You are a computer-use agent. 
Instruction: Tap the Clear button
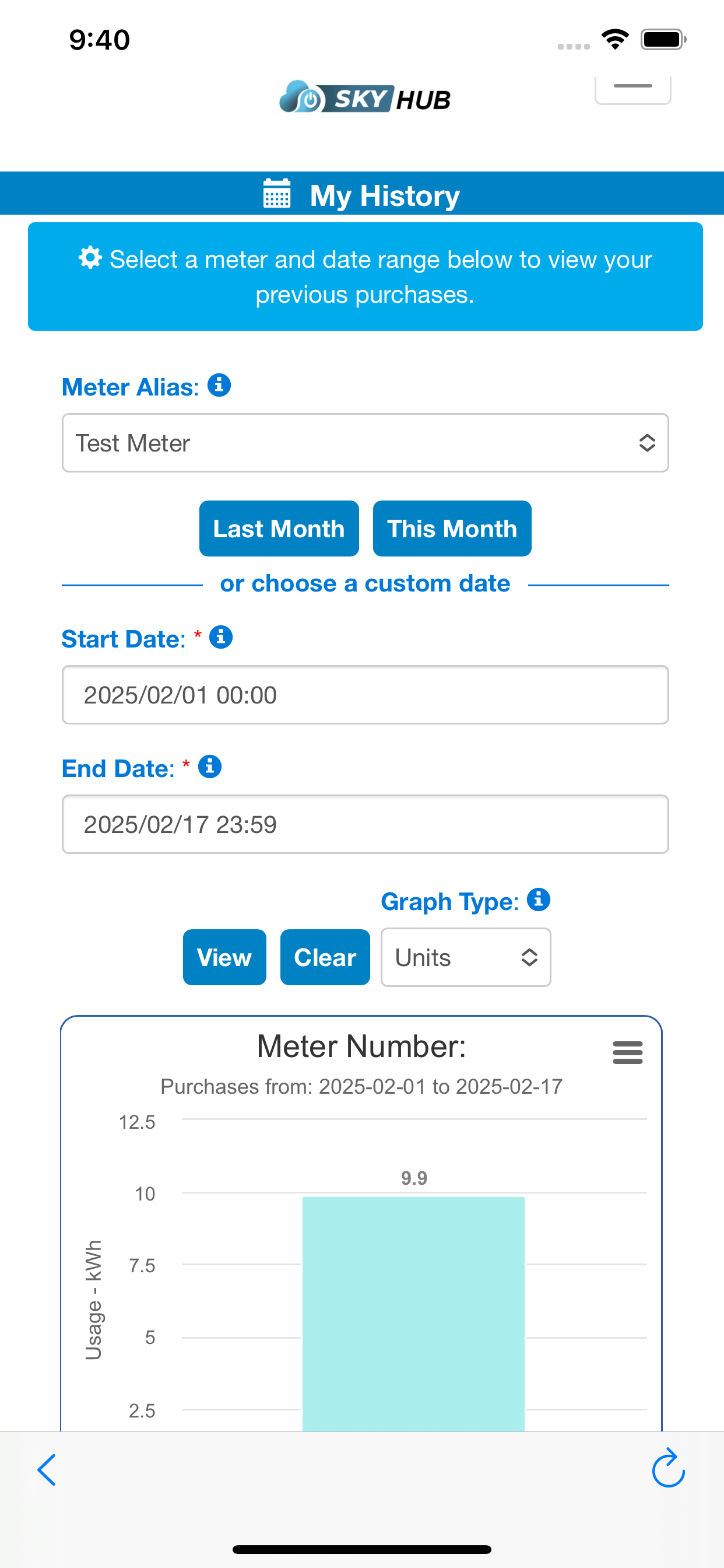pyautogui.click(x=325, y=957)
